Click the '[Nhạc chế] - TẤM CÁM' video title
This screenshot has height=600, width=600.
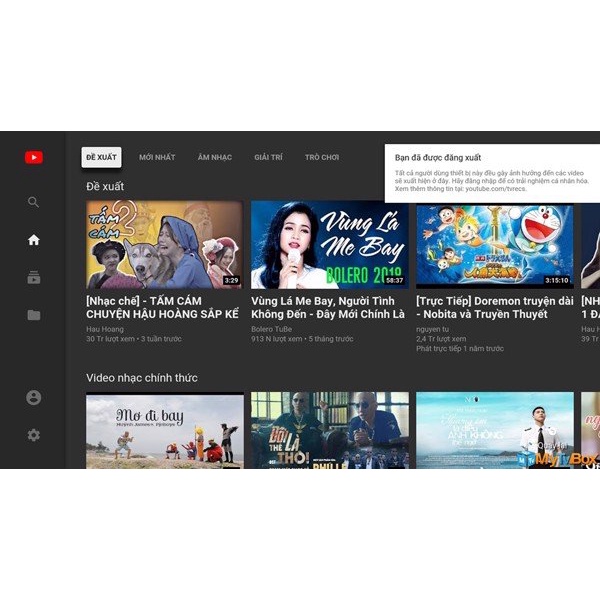tap(163, 307)
